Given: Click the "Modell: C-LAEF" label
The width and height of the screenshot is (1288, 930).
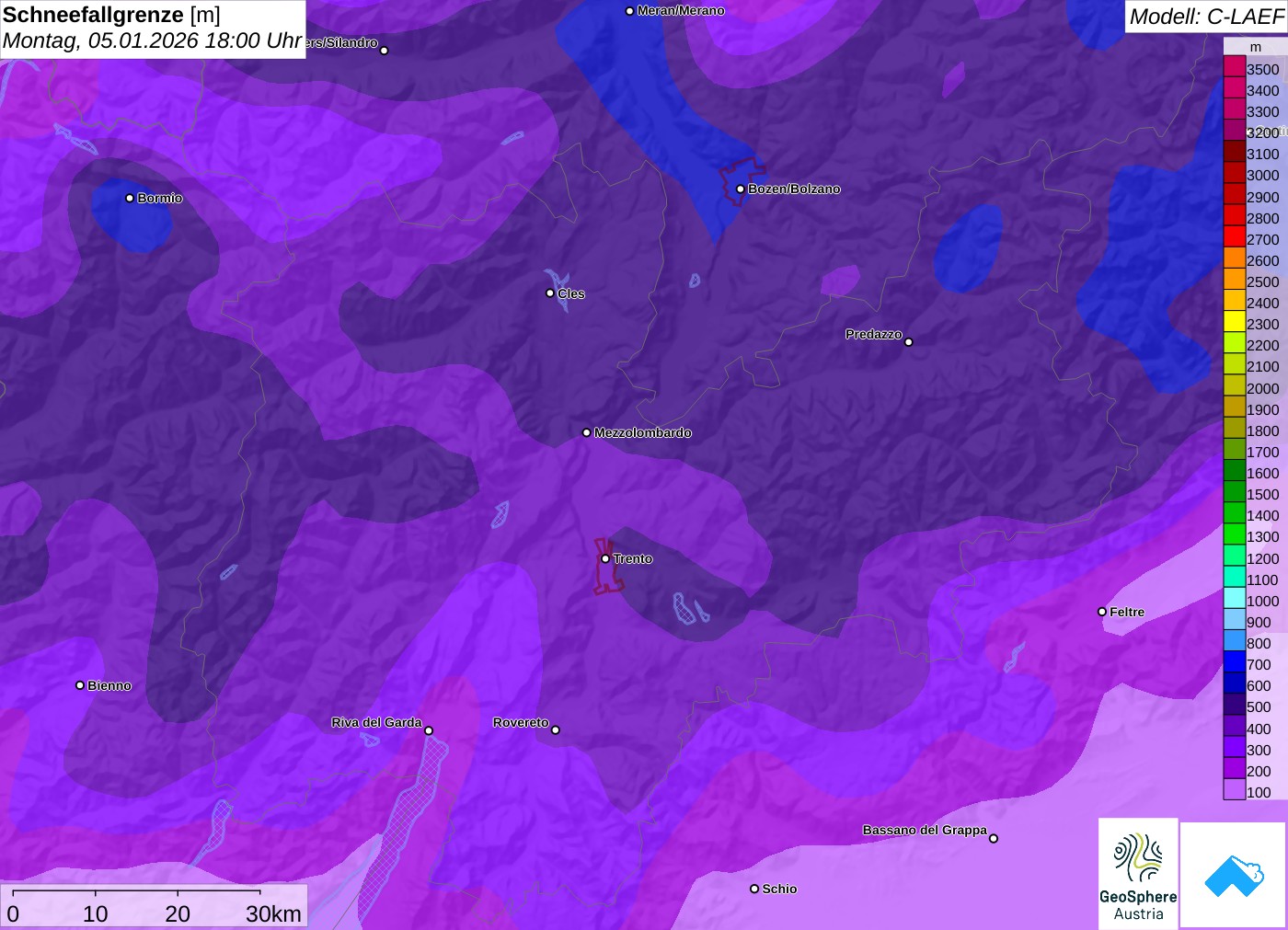Looking at the screenshot, I should click(x=1206, y=17).
